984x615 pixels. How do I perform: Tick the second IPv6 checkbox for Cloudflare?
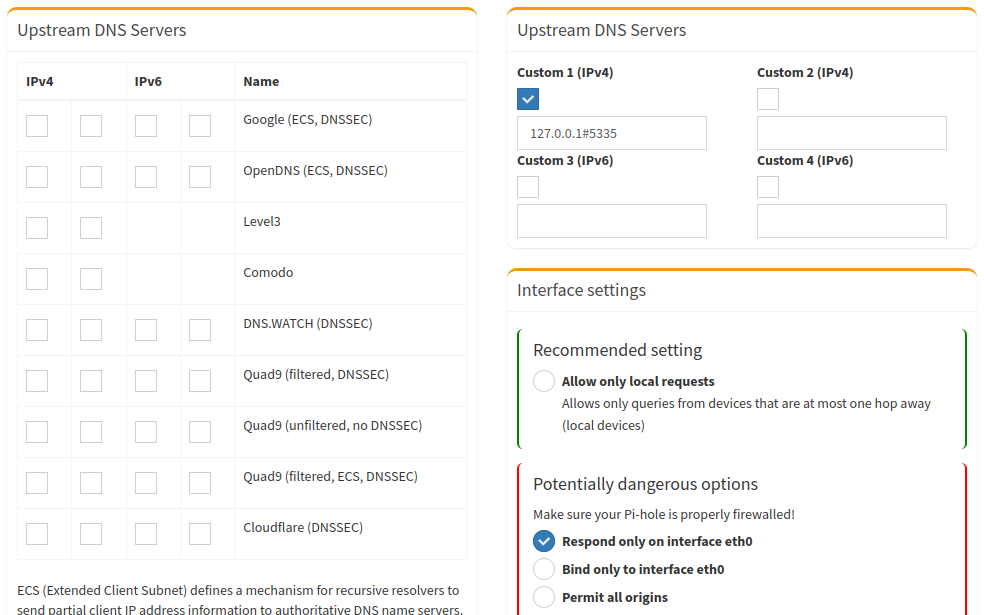[200, 533]
